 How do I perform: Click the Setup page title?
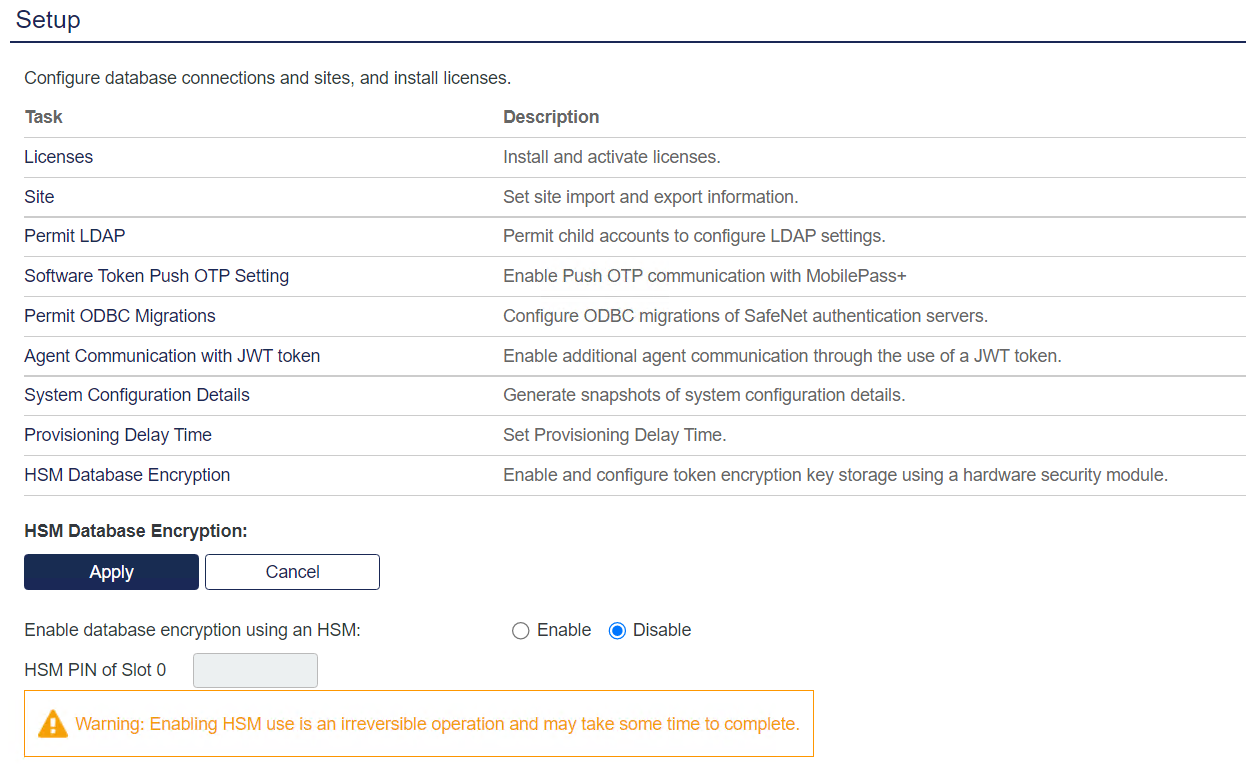pos(47,19)
